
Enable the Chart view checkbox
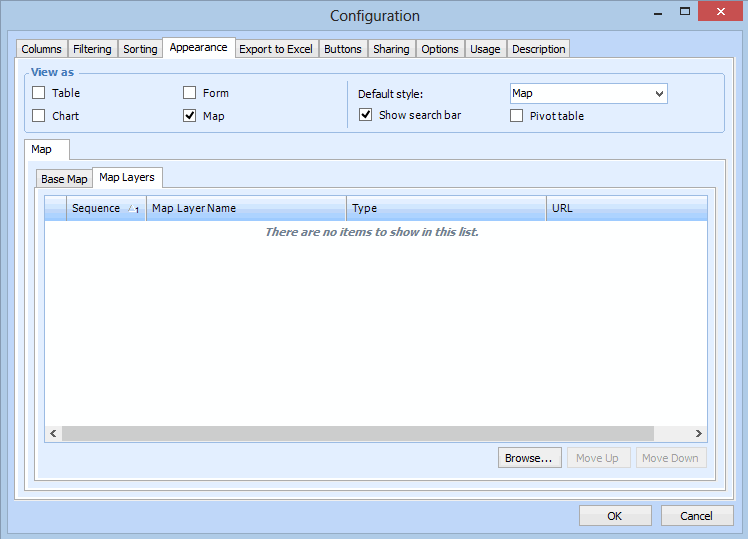pyautogui.click(x=39, y=115)
